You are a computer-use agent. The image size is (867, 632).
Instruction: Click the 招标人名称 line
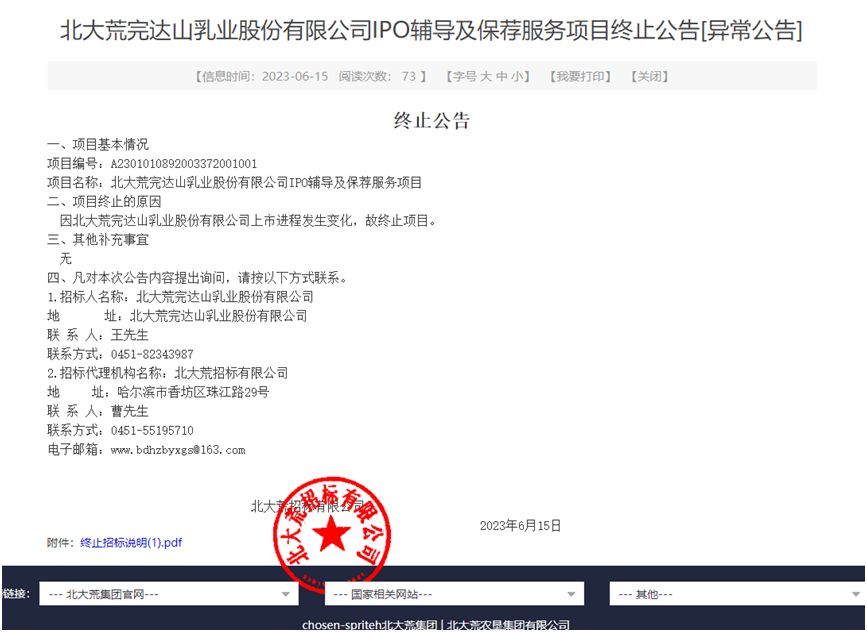180,297
